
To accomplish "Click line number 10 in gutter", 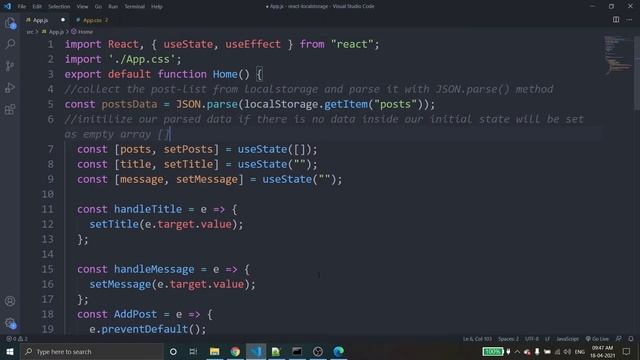I will (x=48, y=194).
